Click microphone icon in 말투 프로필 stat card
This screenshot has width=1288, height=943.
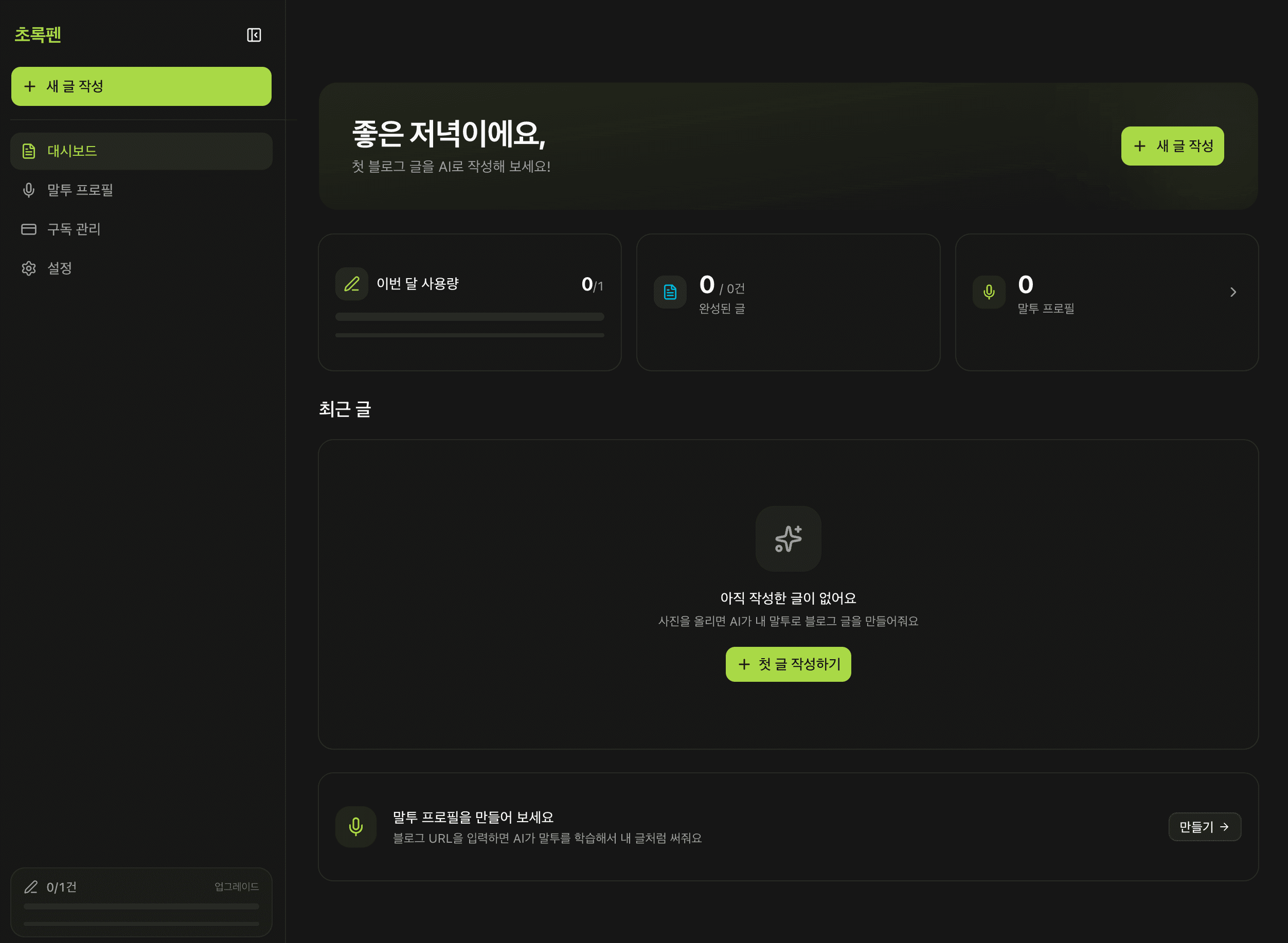(989, 292)
